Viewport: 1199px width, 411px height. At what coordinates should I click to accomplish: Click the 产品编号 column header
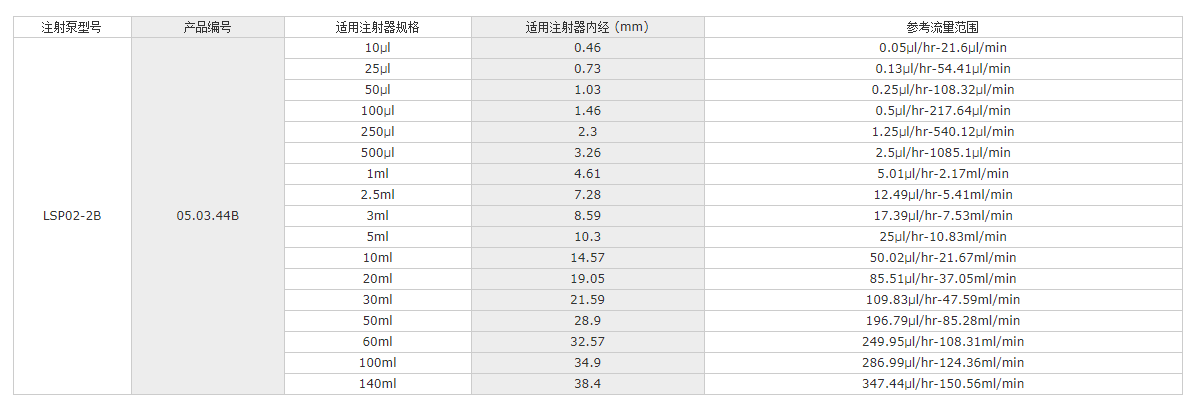(208, 27)
